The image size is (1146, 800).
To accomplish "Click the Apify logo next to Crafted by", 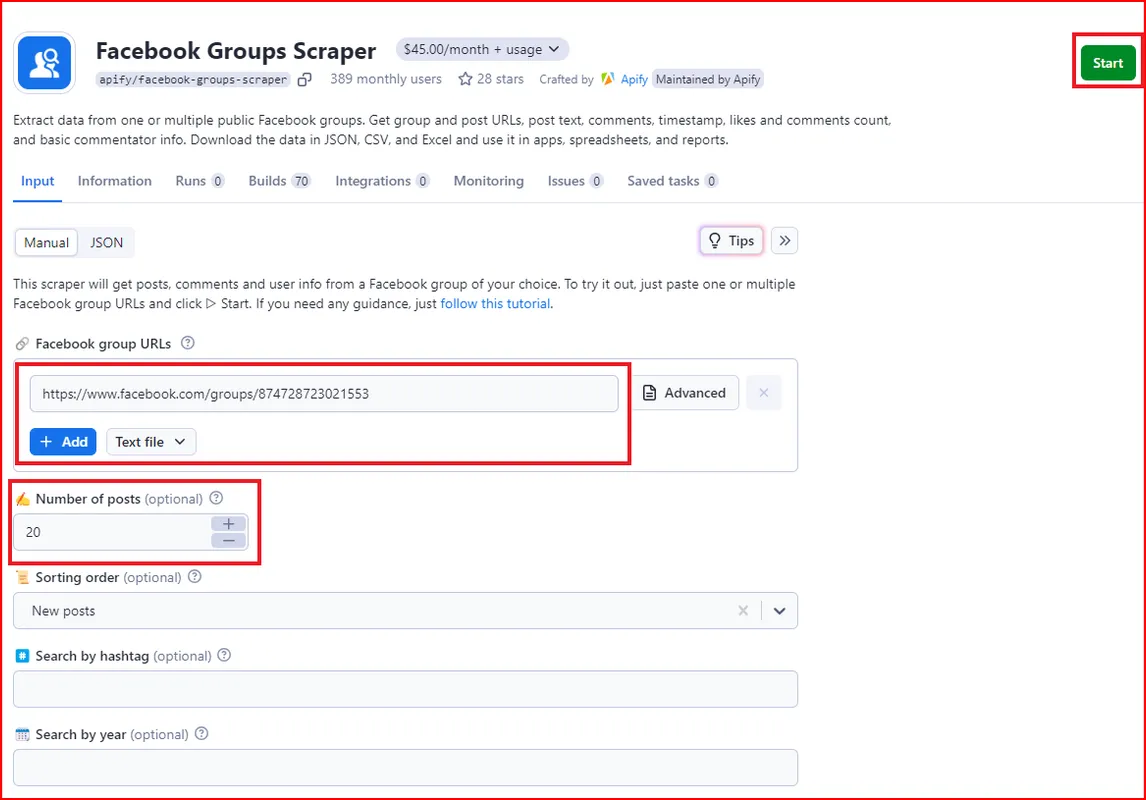I will pyautogui.click(x=607, y=79).
